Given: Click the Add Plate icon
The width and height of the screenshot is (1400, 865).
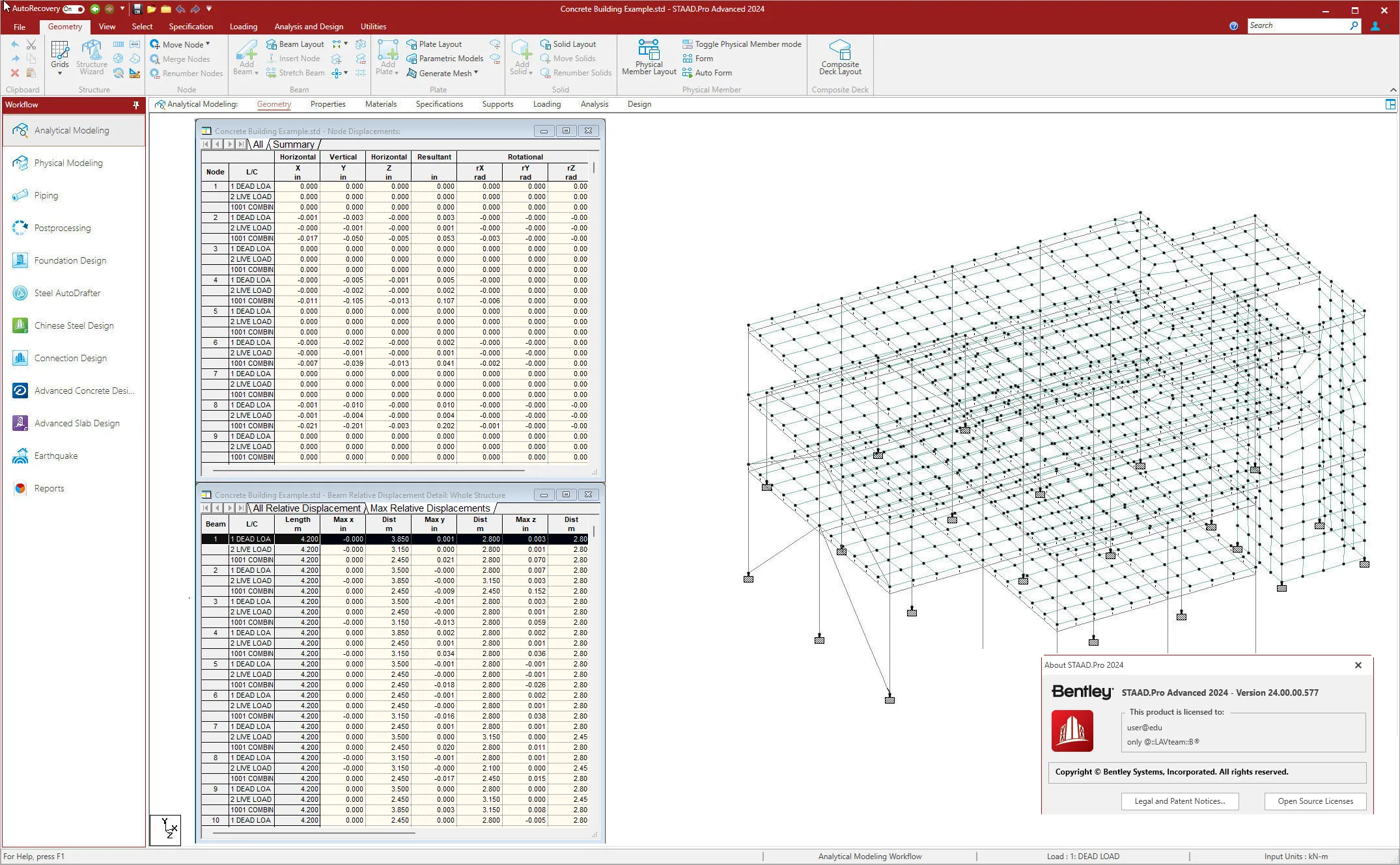Looking at the screenshot, I should (388, 50).
